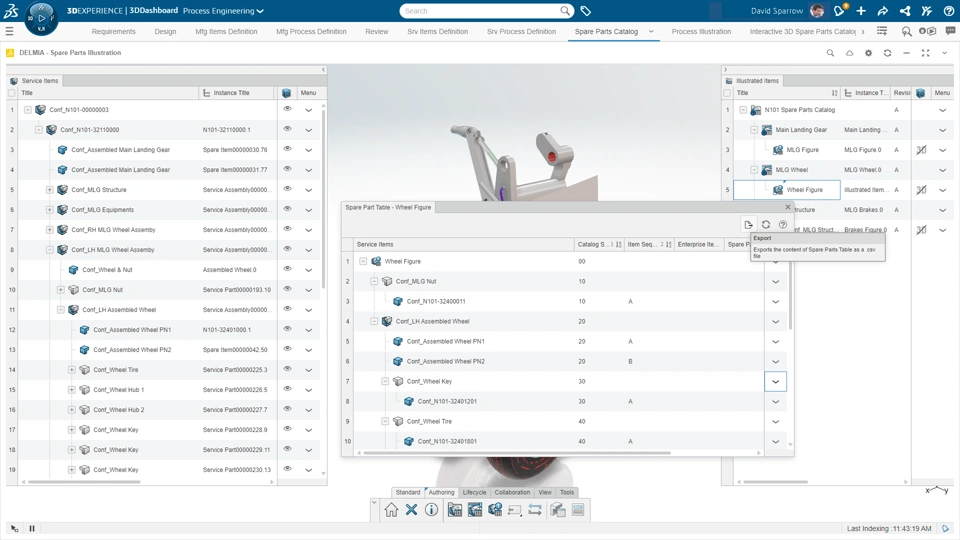The height and width of the screenshot is (540, 960).
Task: Toggle visibility of Conf_MLG Equipments
Action: [287, 209]
